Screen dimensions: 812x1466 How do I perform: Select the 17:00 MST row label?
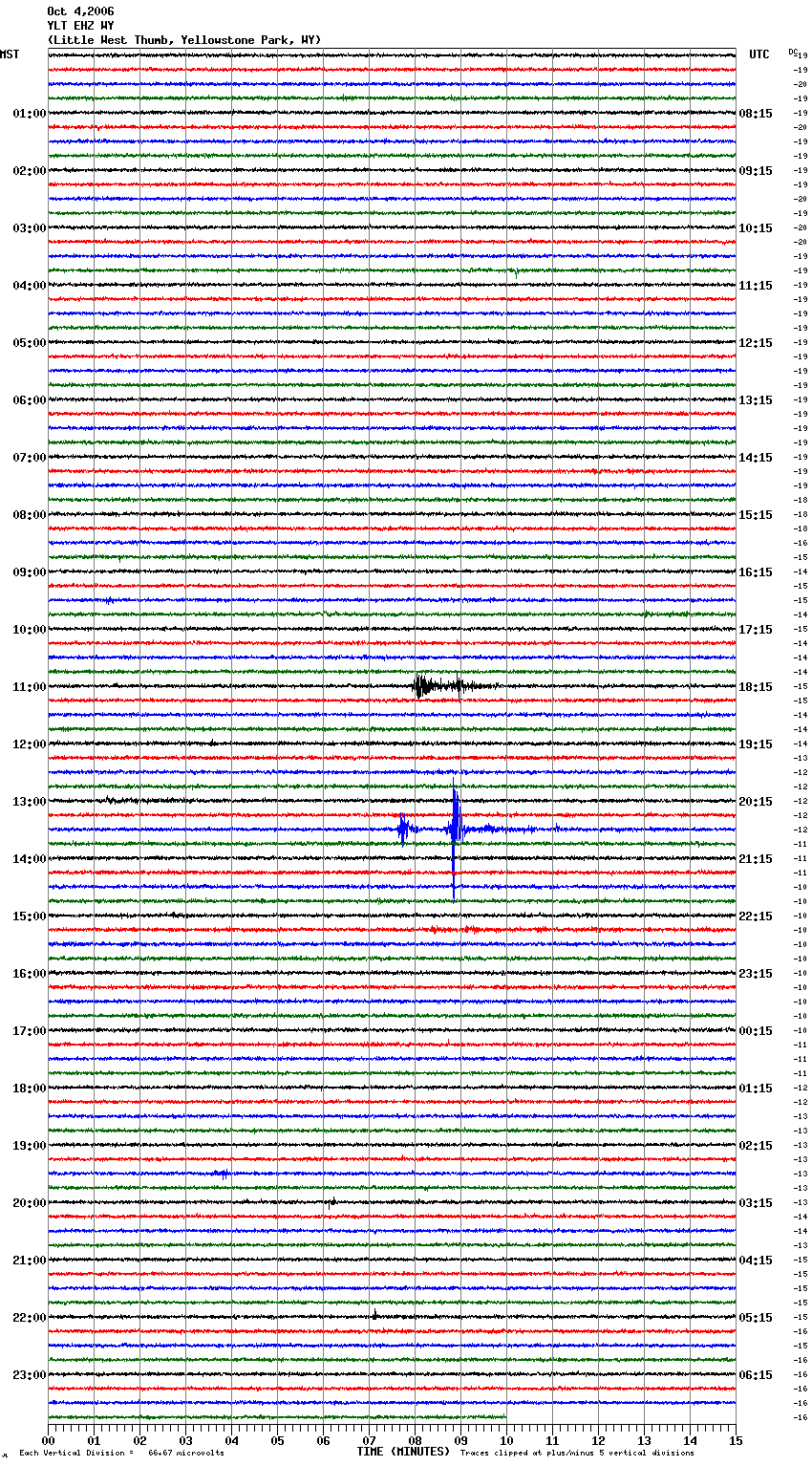(x=29, y=1031)
